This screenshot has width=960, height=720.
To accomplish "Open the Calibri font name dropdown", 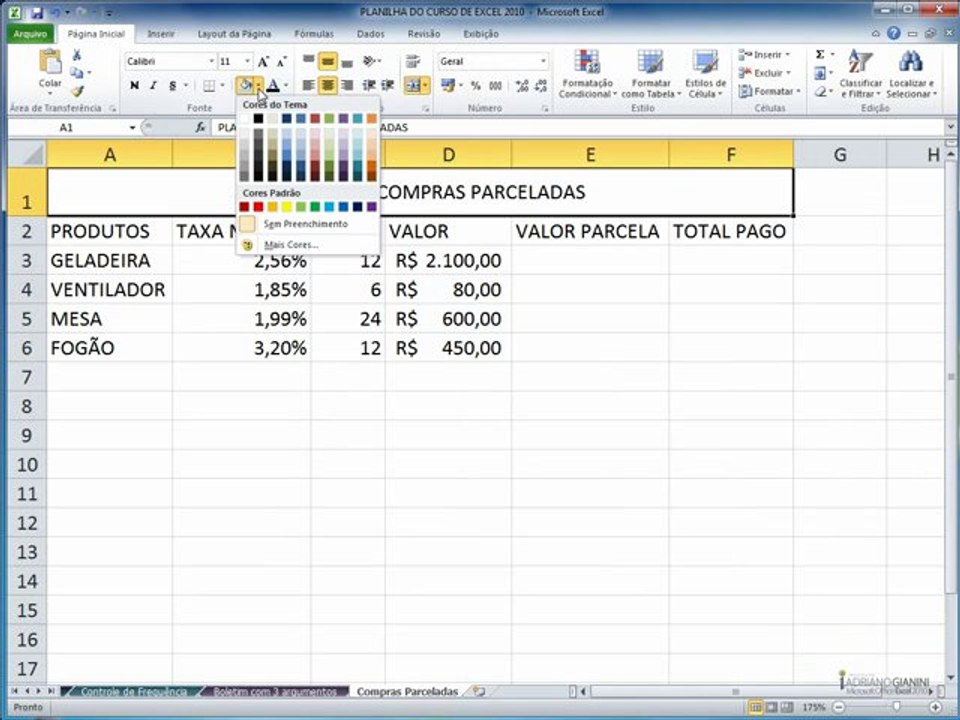I will 211,61.
